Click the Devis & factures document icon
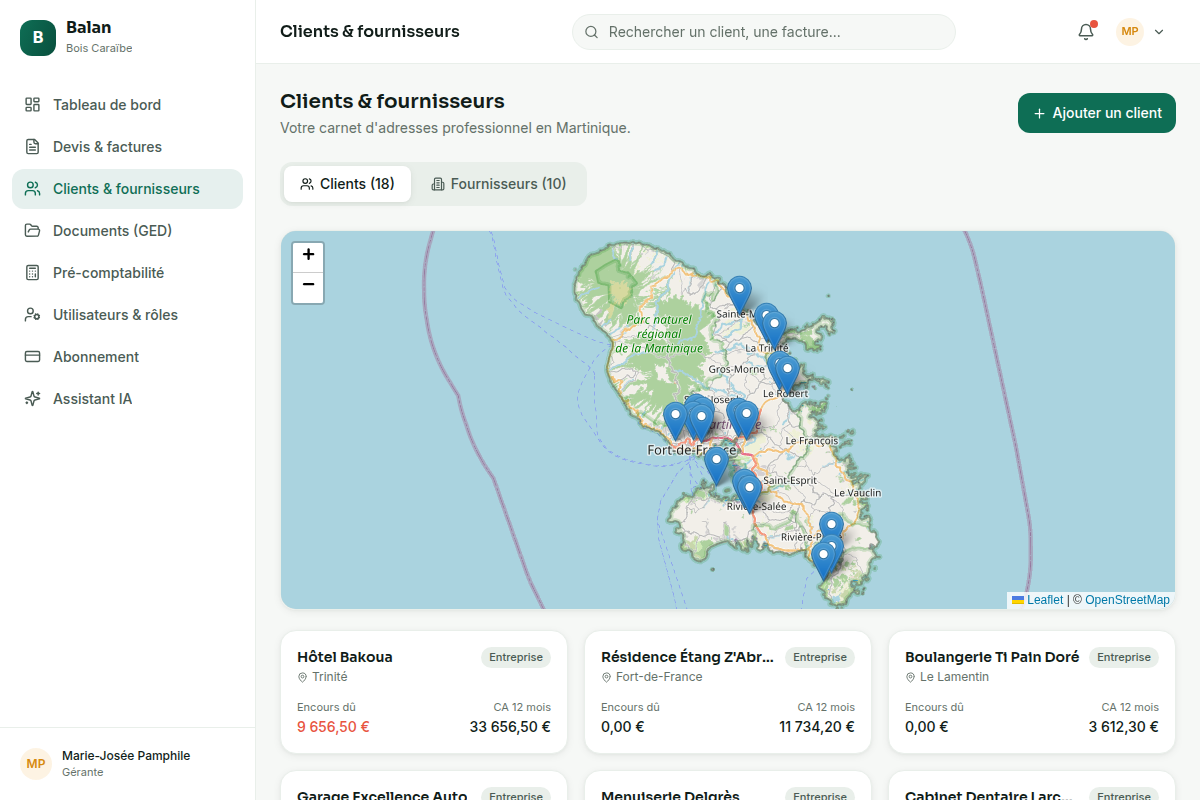 [x=33, y=147]
